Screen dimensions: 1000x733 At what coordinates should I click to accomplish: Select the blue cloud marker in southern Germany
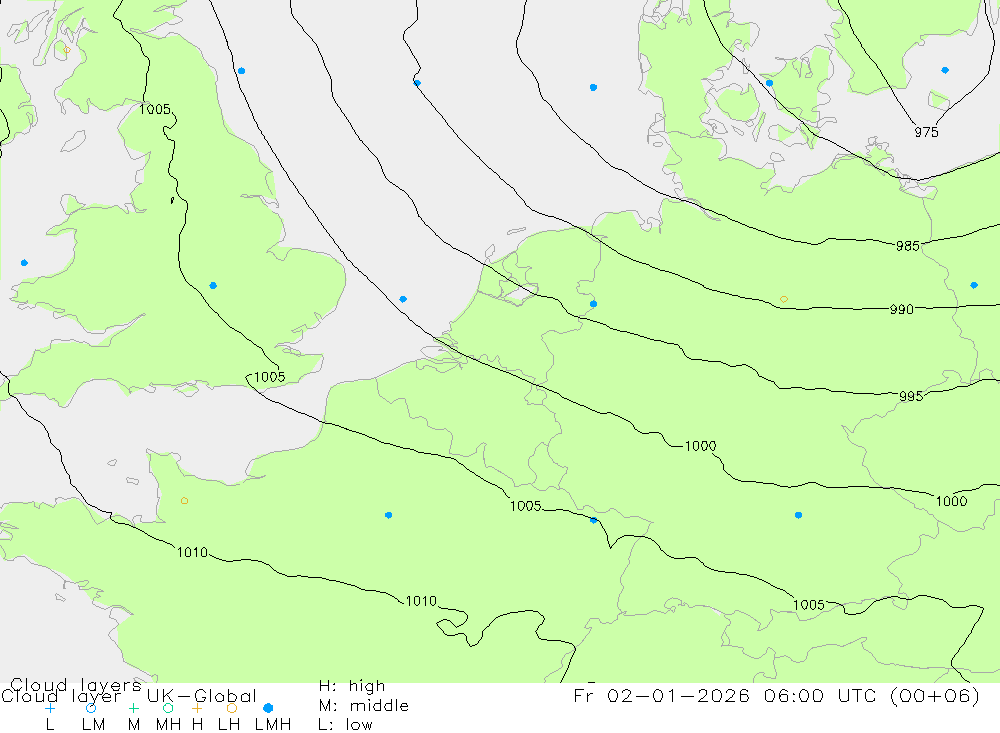pyautogui.click(x=798, y=515)
